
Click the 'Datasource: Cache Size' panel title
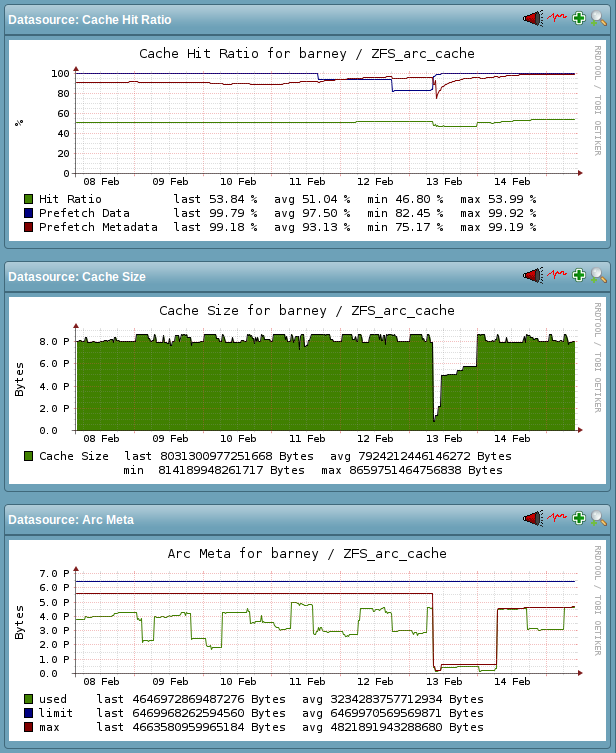[77, 277]
